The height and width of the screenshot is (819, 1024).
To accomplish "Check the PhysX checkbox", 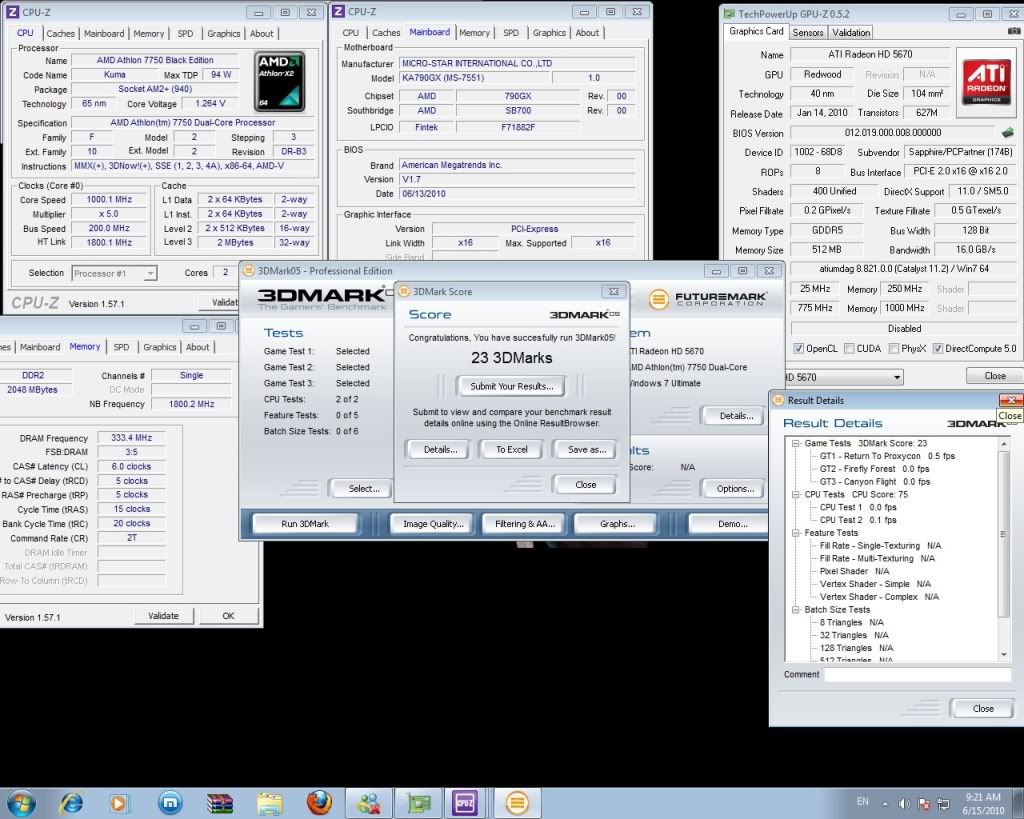I will coord(892,348).
